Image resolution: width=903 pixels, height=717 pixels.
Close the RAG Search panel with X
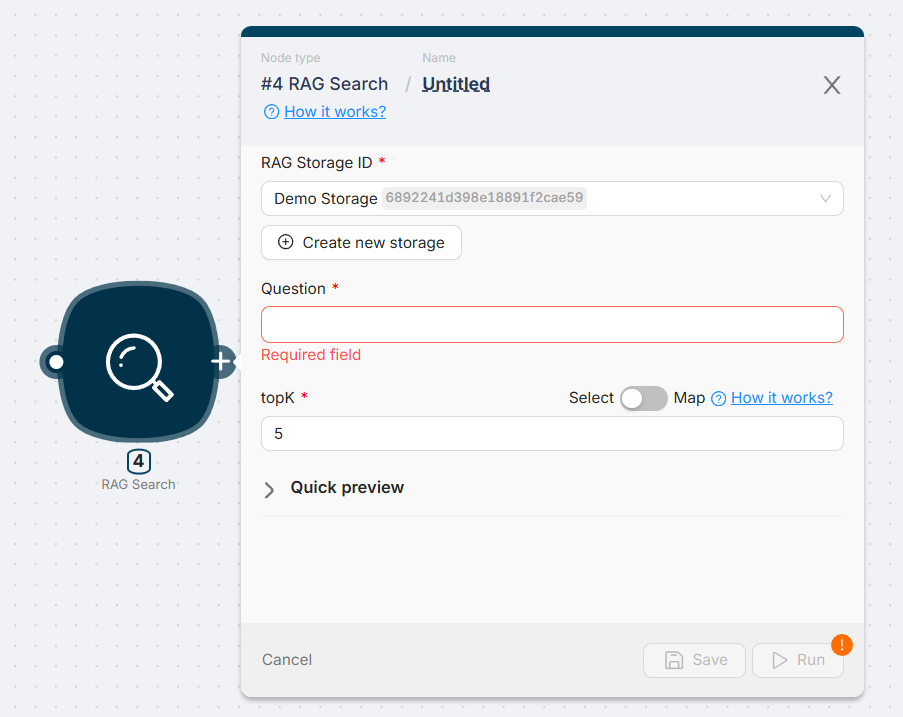(831, 85)
